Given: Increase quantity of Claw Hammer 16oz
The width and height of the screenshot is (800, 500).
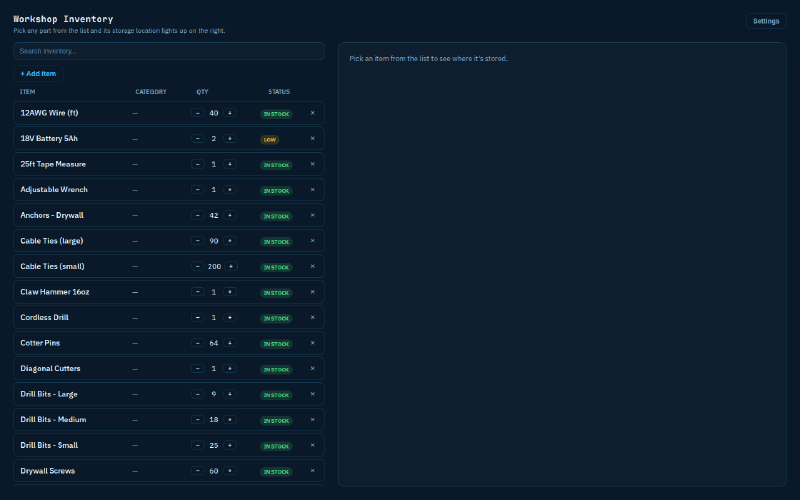Looking at the screenshot, I should [230, 292].
